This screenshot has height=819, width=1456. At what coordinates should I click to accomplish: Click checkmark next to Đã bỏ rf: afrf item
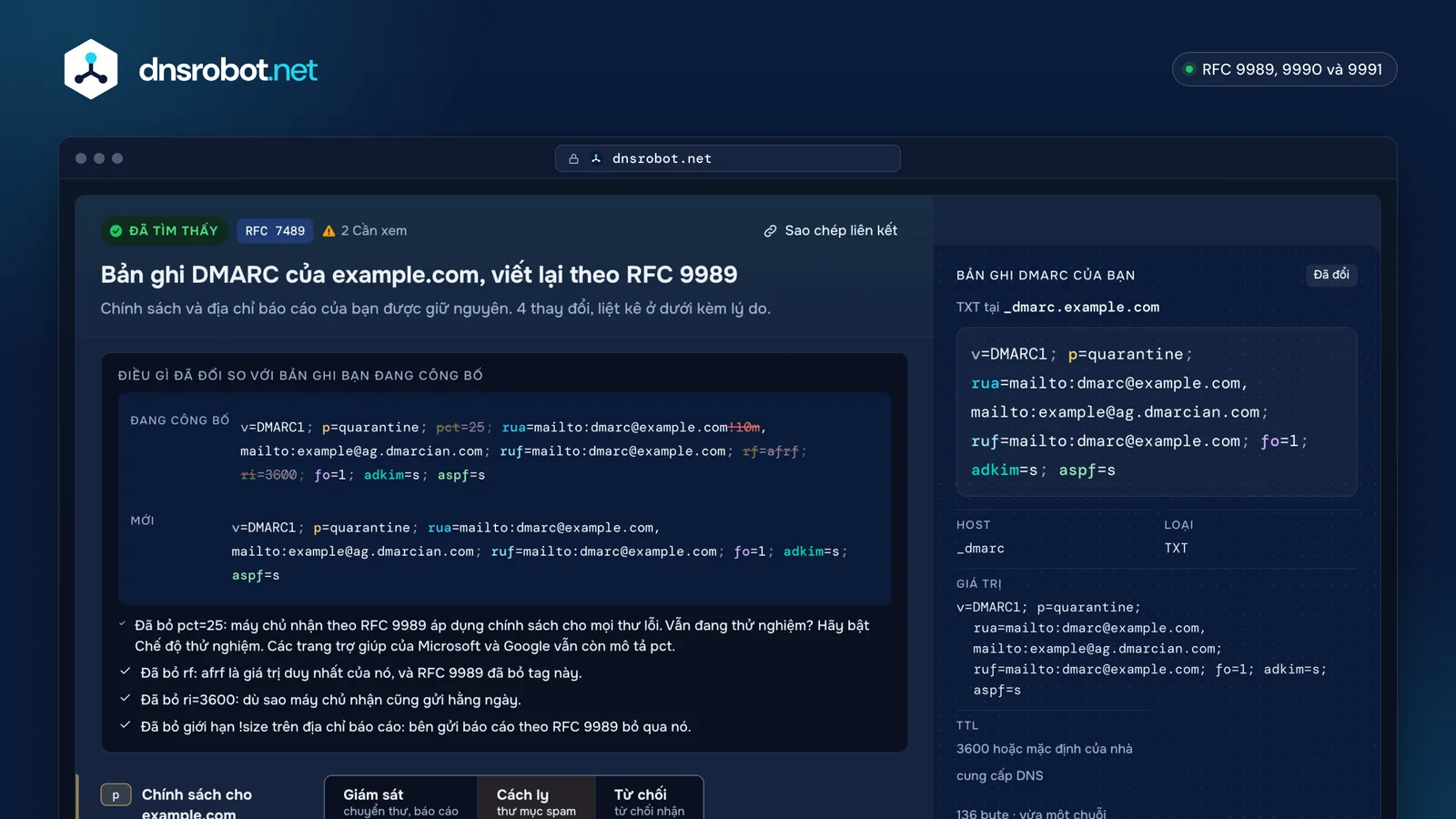126,672
